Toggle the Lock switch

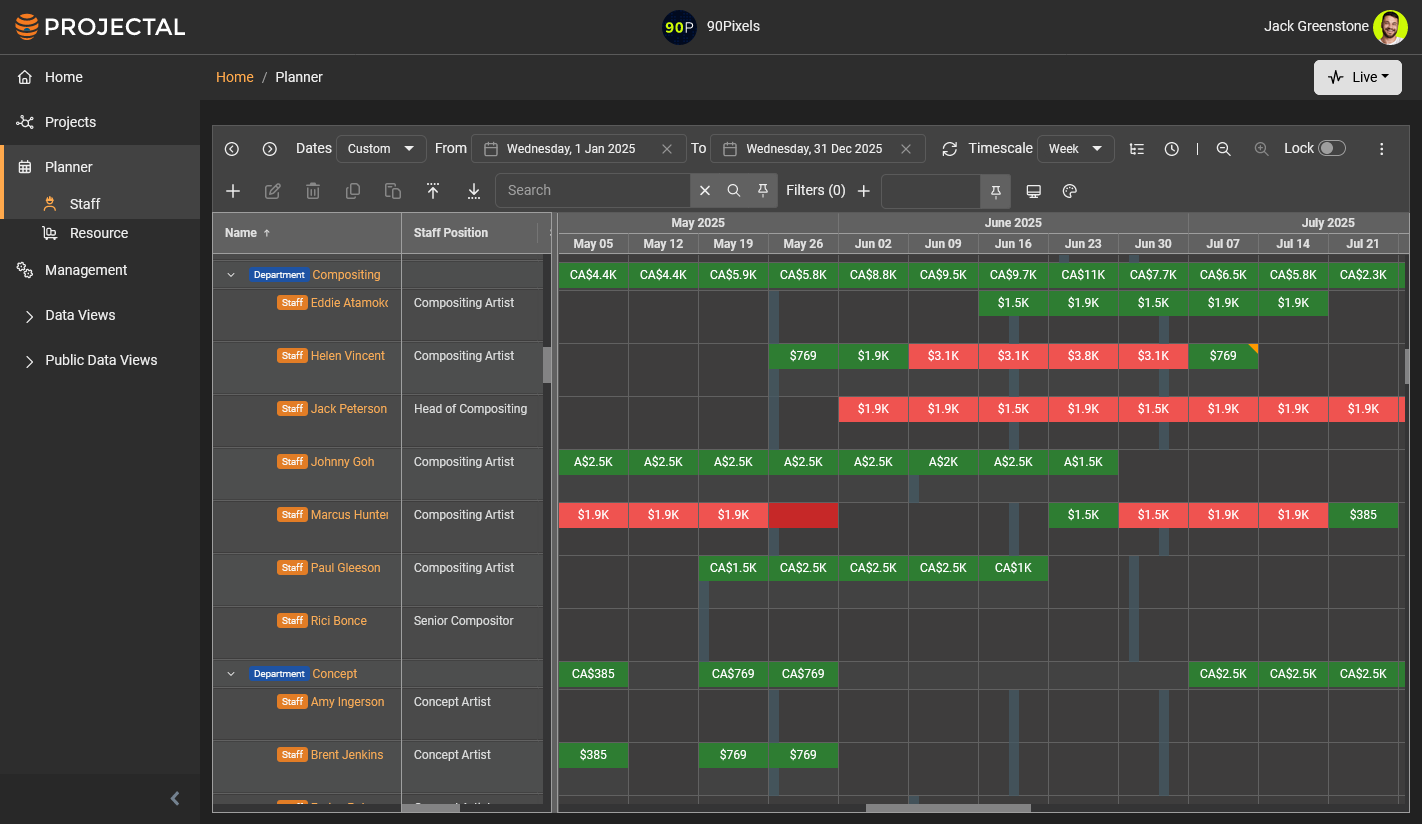[x=1331, y=148]
